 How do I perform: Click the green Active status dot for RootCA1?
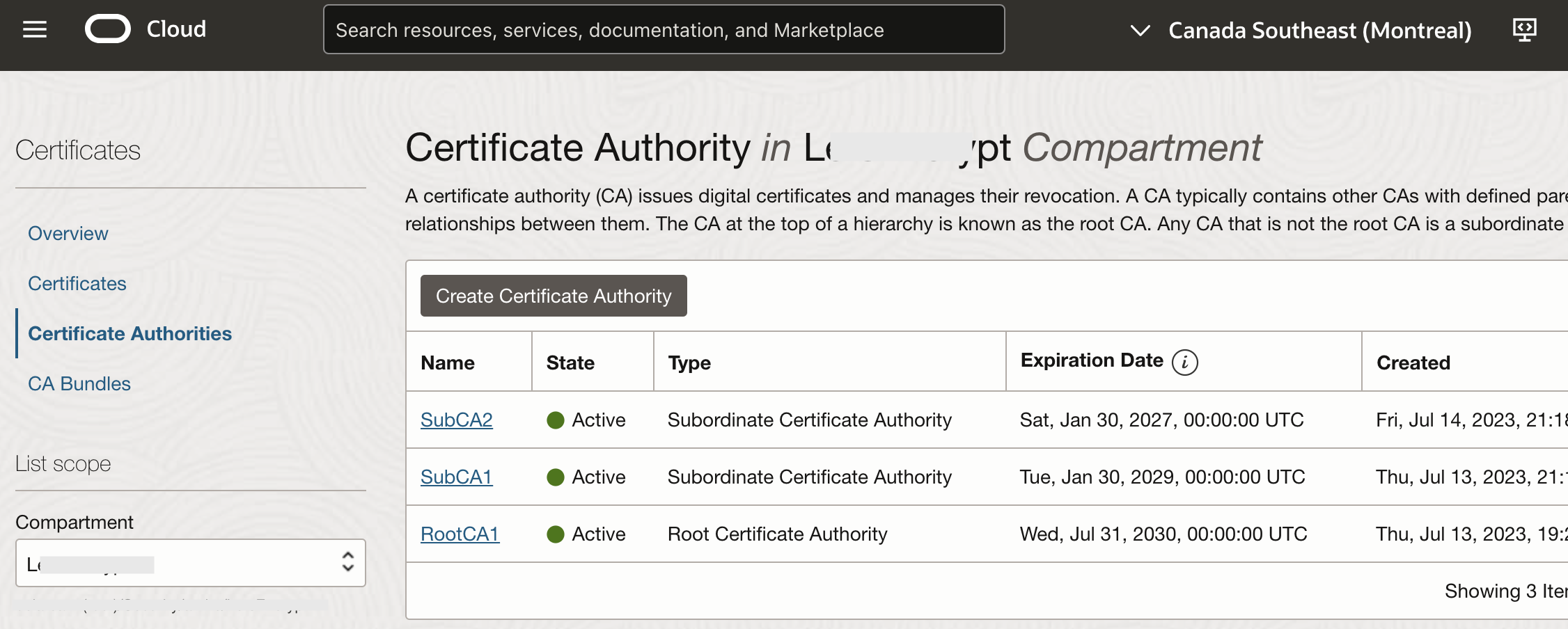click(x=555, y=534)
